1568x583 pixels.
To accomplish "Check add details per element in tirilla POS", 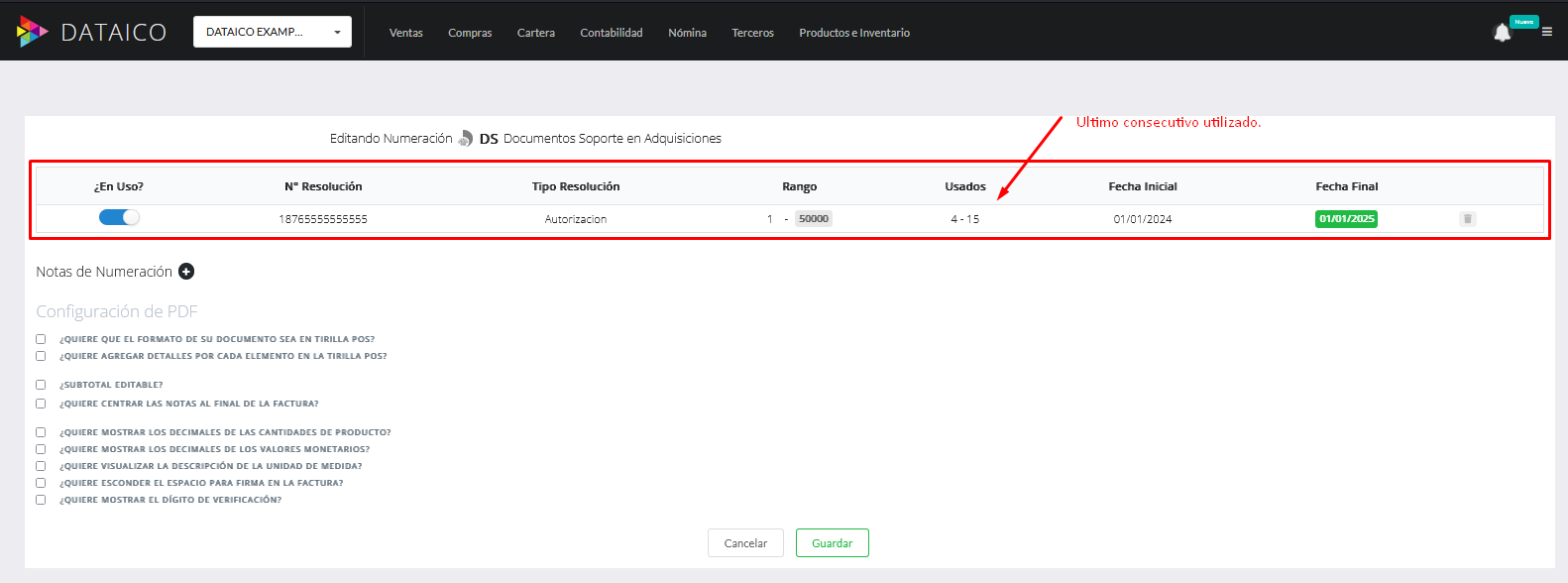I will tap(41, 356).
